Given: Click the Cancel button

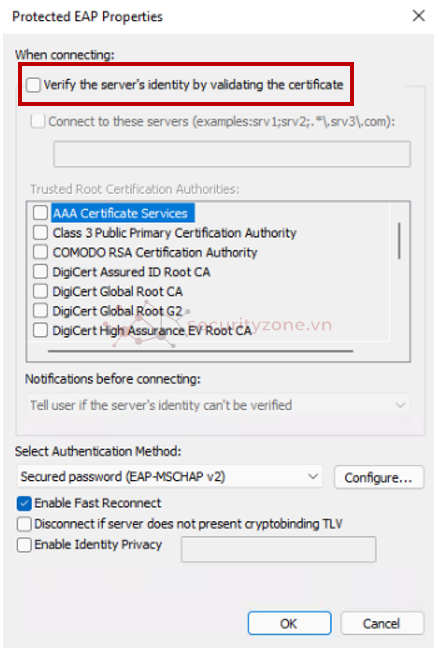Looking at the screenshot, I should pyautogui.click(x=382, y=623).
